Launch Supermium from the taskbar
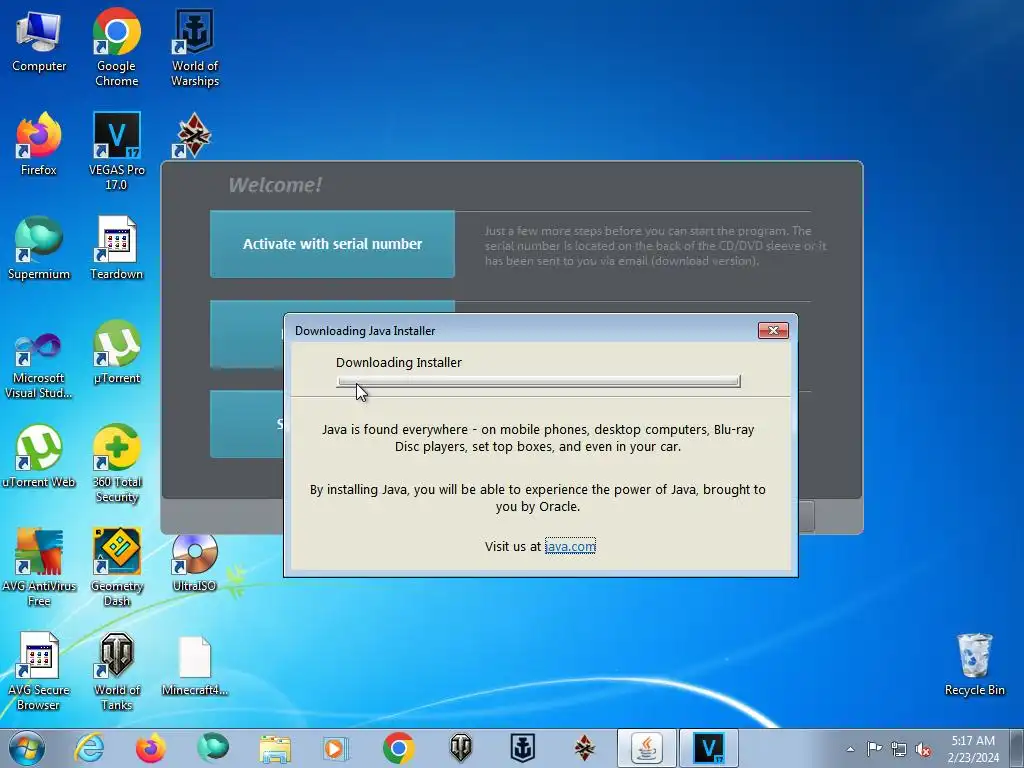This screenshot has width=1024, height=768. click(212, 748)
